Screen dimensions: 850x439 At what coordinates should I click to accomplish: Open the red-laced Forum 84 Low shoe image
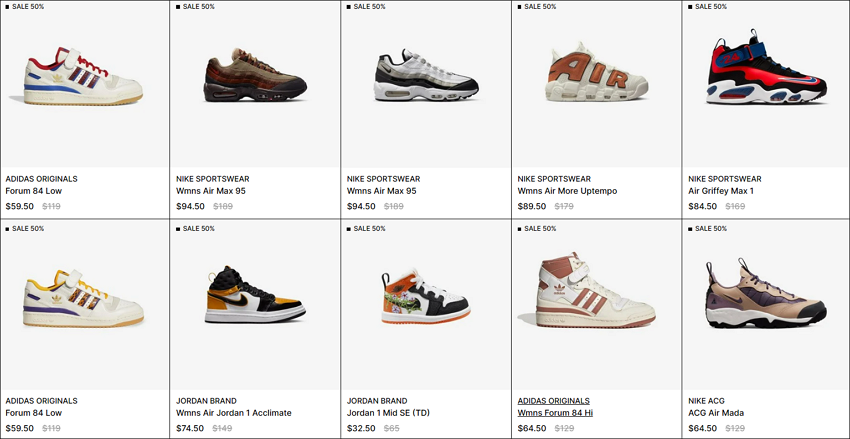coord(76,76)
